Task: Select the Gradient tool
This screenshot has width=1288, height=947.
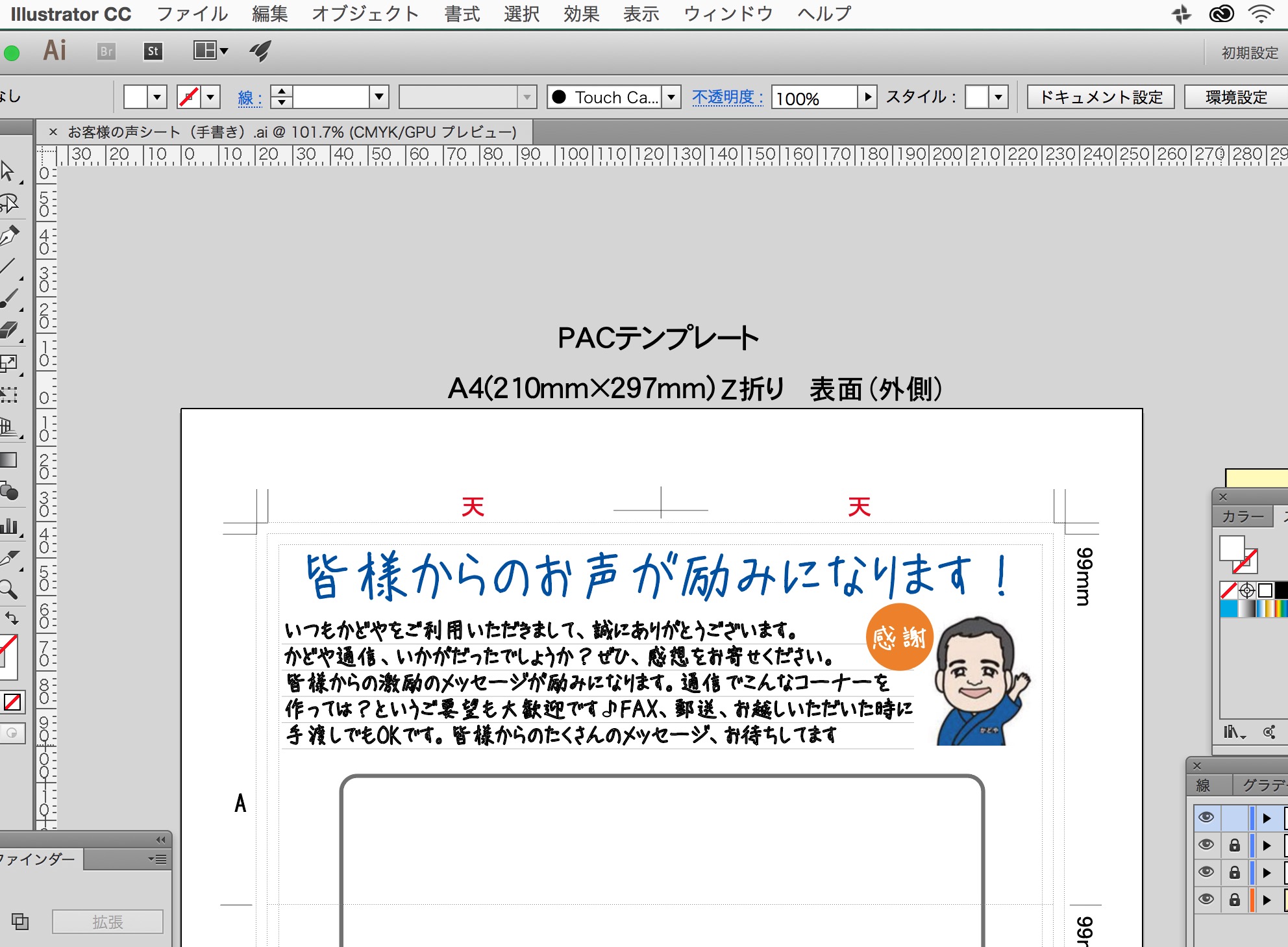Action: pyautogui.click(x=8, y=460)
